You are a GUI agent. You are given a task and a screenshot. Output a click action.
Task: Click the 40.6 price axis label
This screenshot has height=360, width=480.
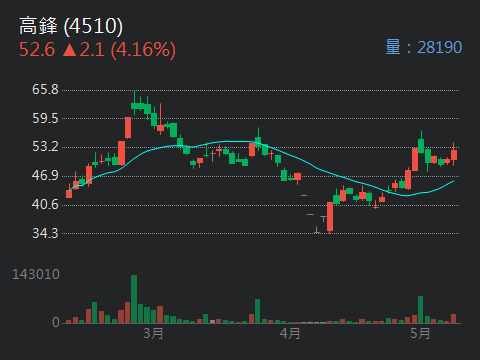tap(45, 204)
